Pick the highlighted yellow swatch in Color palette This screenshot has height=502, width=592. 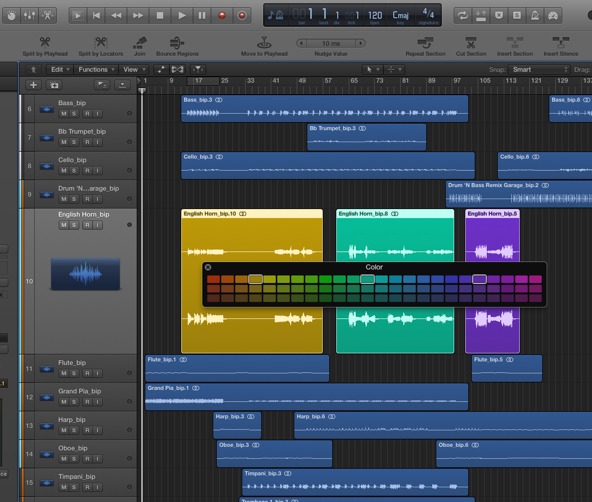point(256,279)
